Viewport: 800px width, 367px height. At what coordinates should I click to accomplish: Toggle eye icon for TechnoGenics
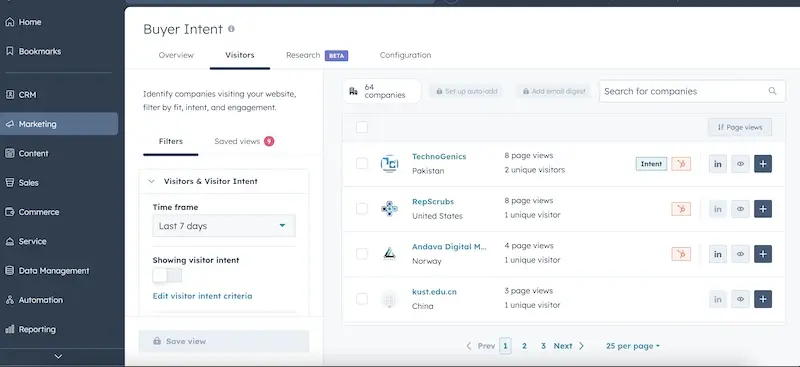tap(740, 164)
